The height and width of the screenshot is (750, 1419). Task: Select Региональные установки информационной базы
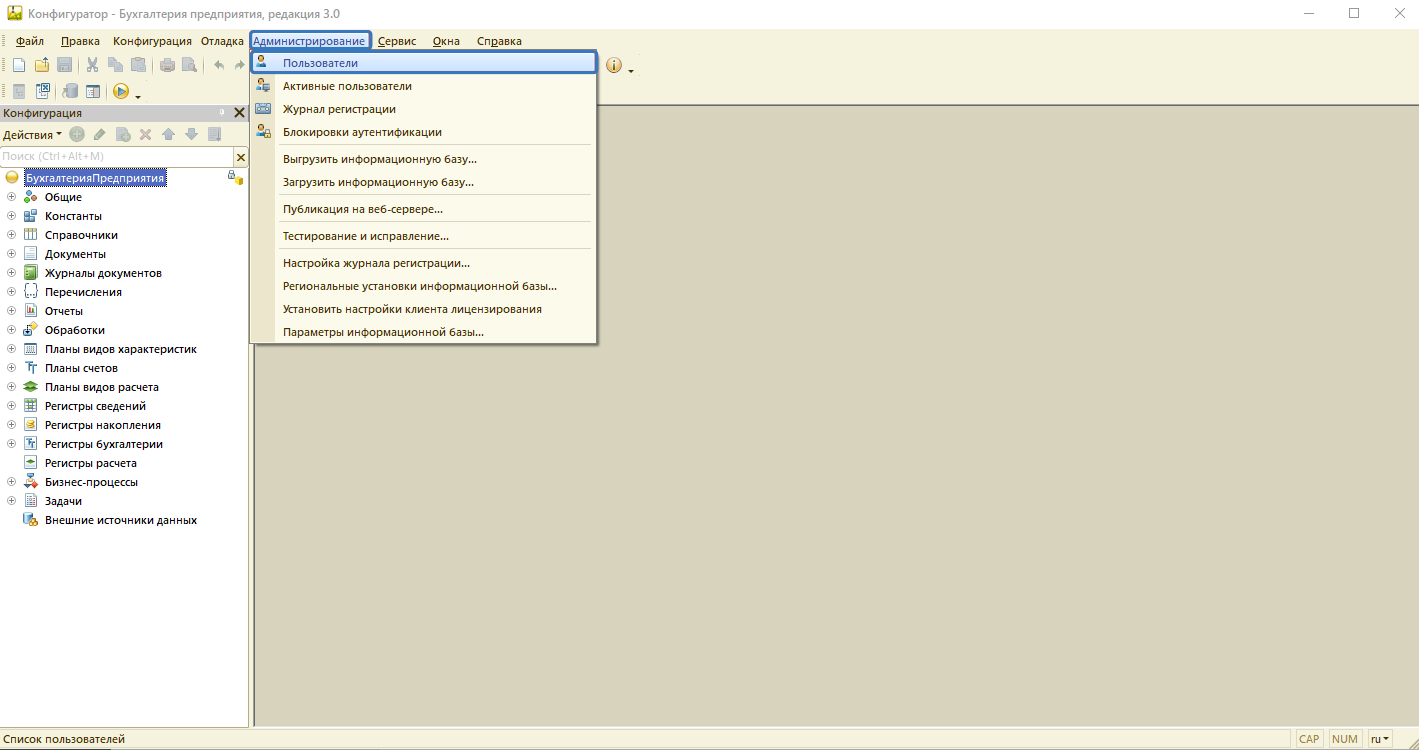click(424, 286)
